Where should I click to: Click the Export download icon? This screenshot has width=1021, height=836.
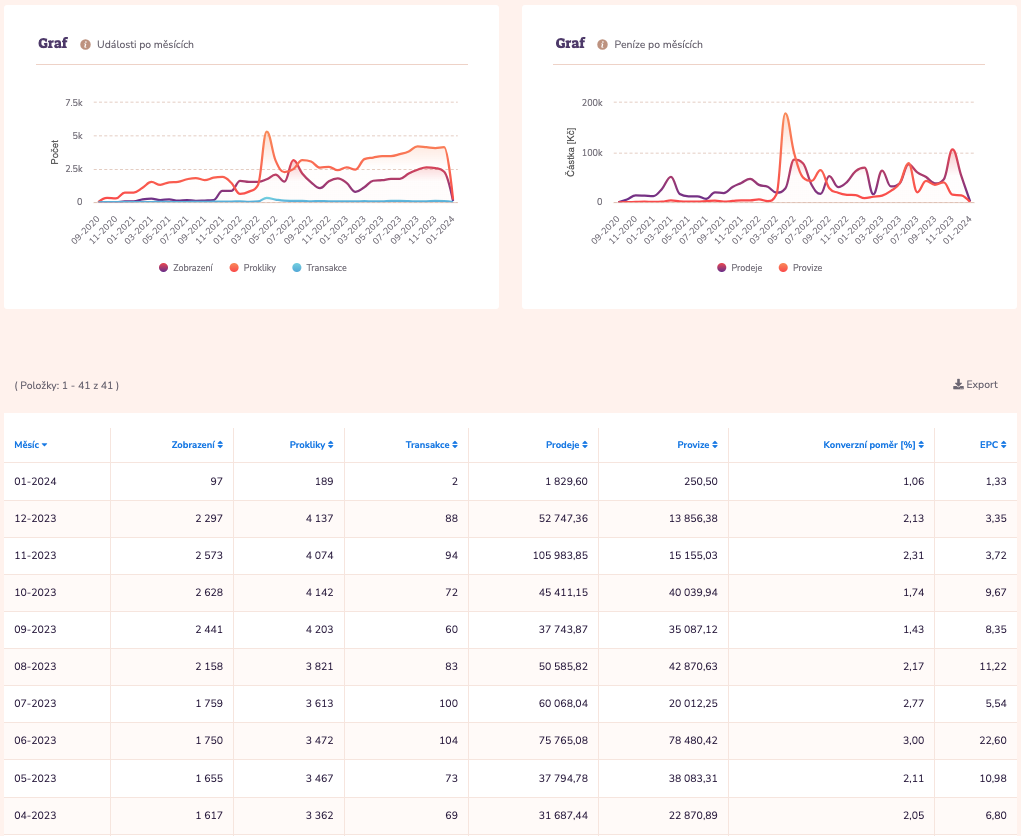tap(957, 384)
